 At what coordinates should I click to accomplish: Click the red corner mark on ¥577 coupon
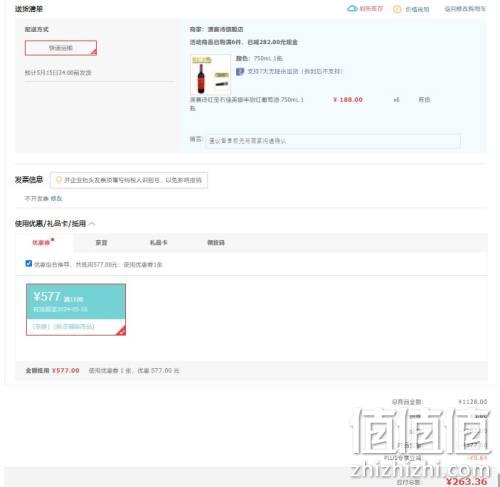pos(121,330)
